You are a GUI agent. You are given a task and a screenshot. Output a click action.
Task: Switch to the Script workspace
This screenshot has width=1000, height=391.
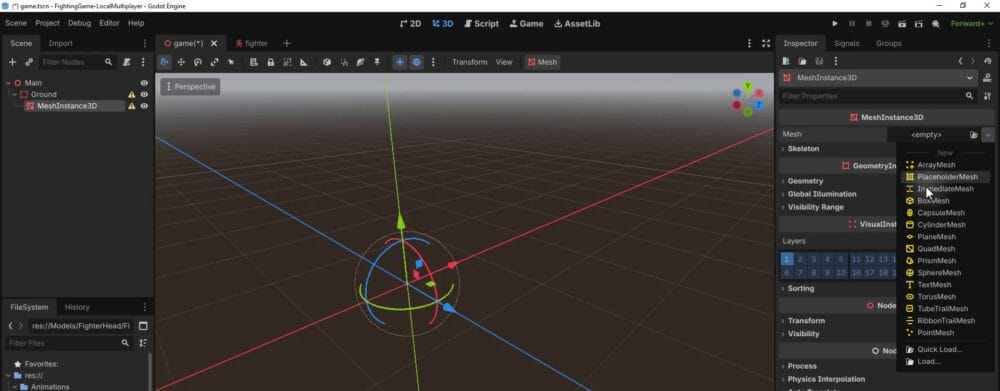point(482,24)
